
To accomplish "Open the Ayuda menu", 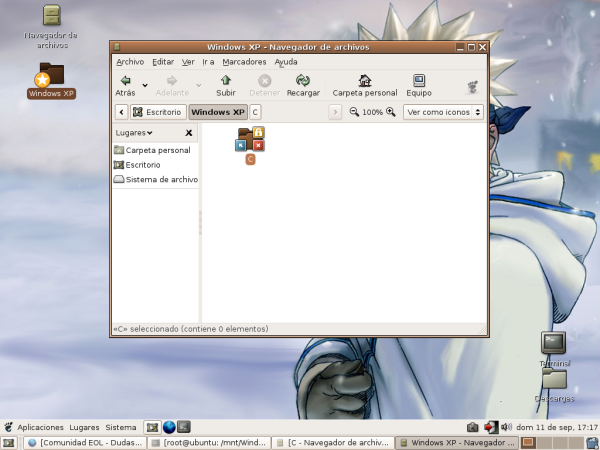I will click(286, 62).
